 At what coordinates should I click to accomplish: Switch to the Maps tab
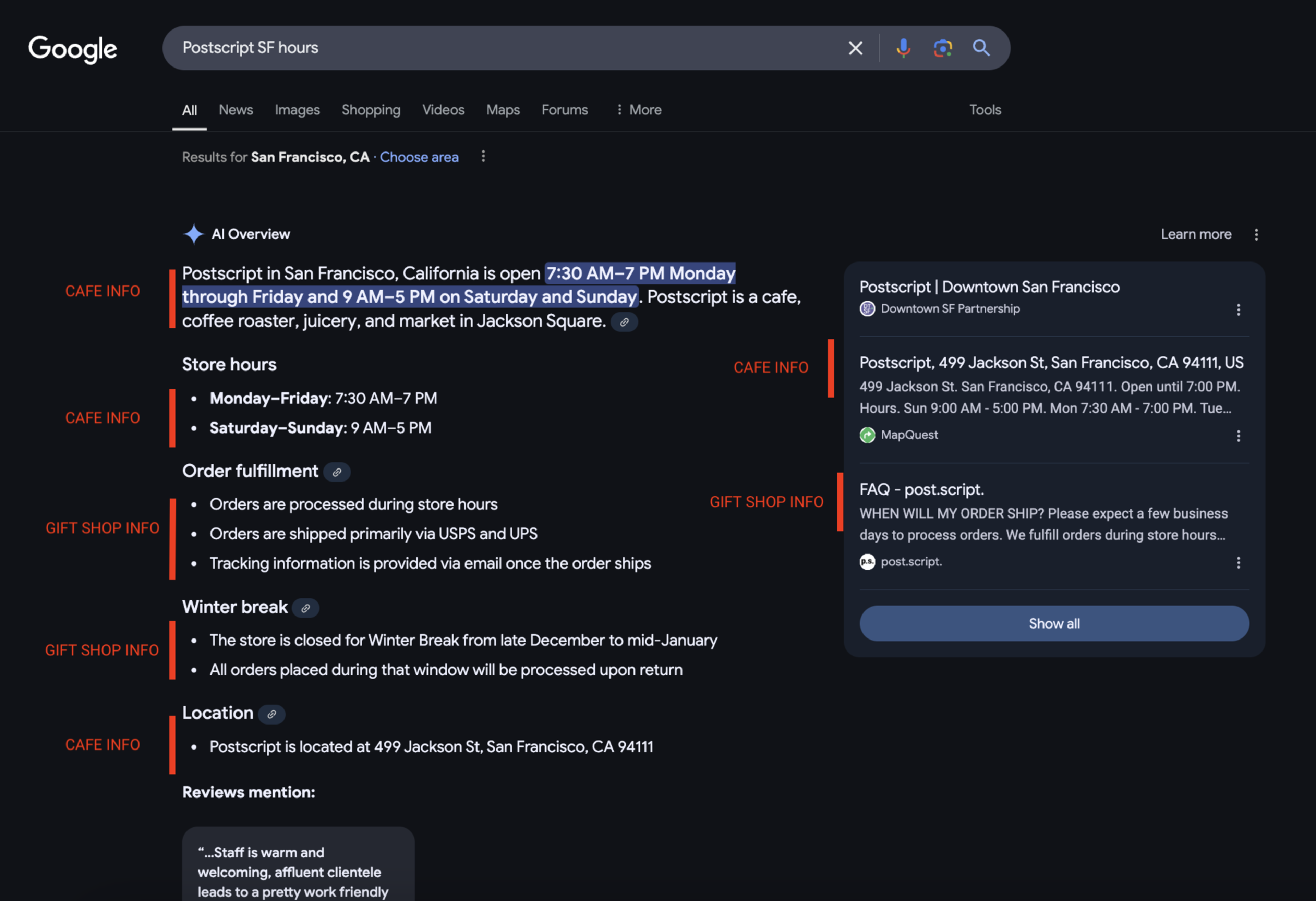(x=503, y=110)
